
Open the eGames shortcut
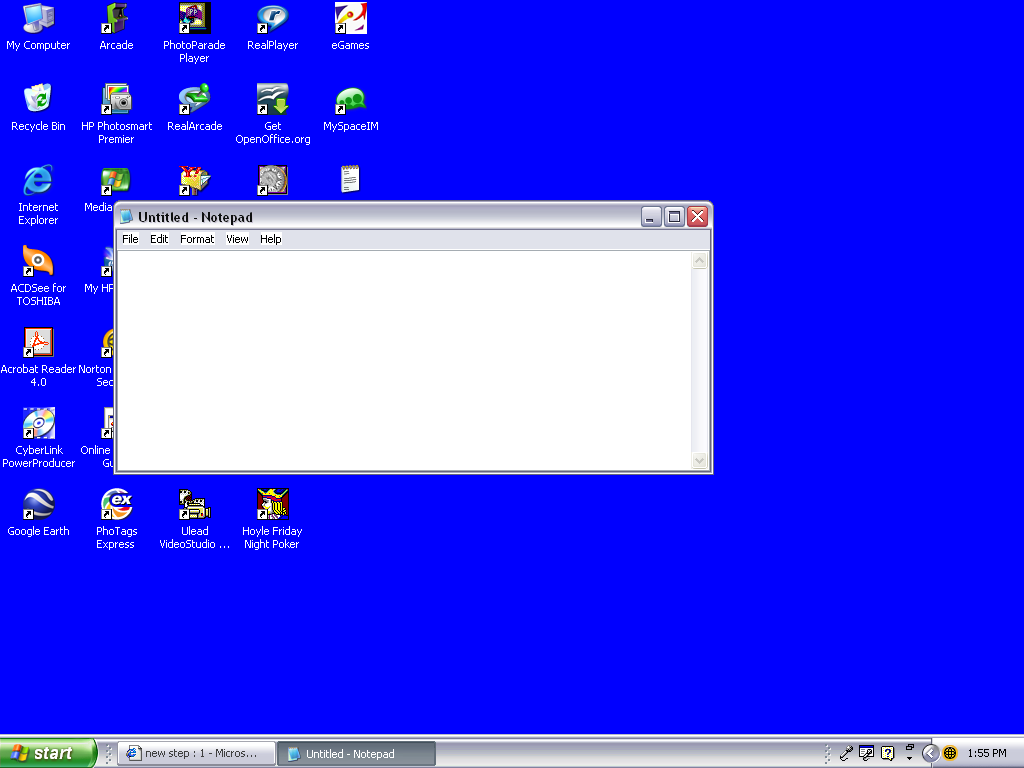coord(349,20)
